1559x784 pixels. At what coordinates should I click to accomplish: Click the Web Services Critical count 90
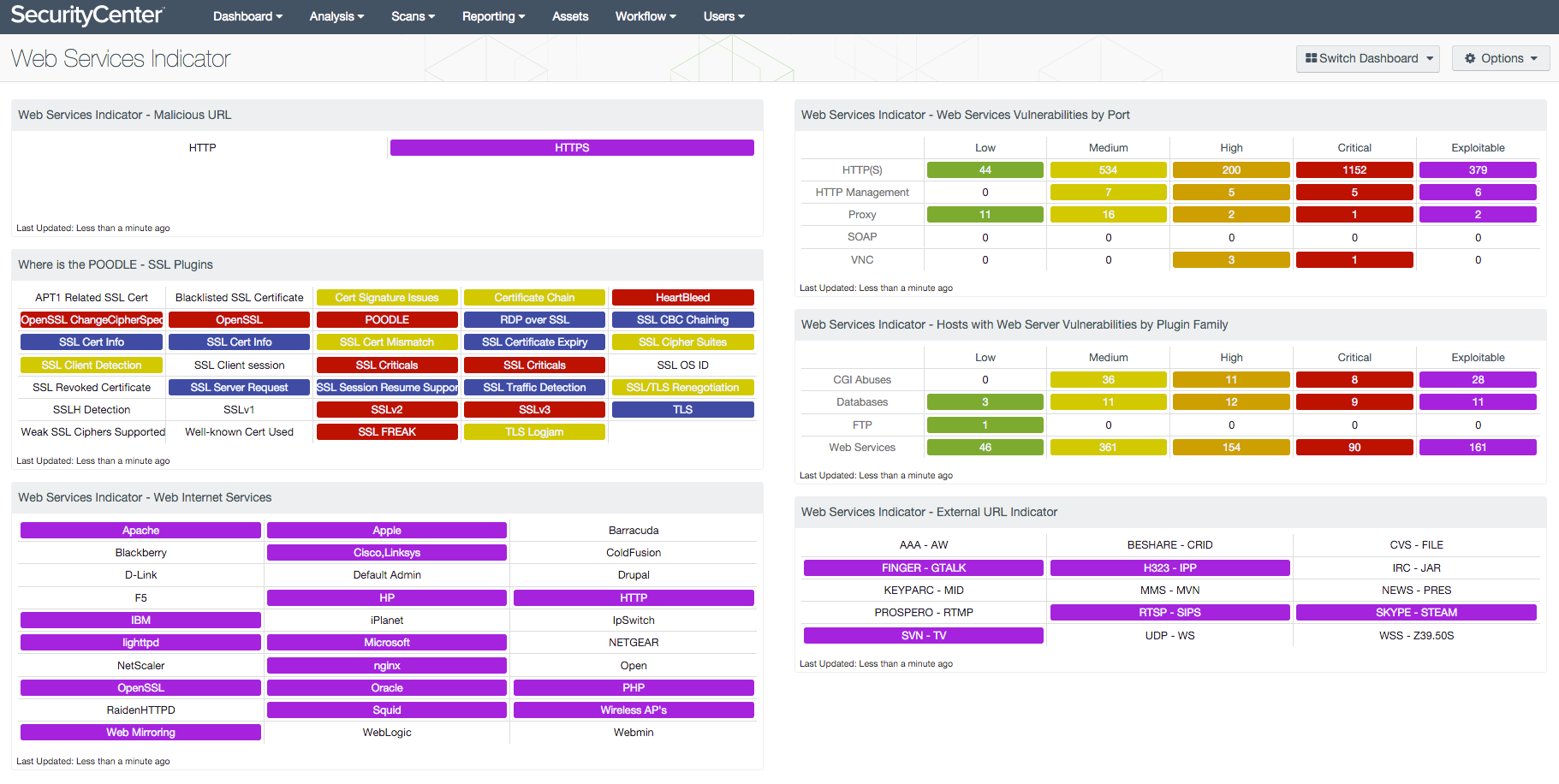1354,448
